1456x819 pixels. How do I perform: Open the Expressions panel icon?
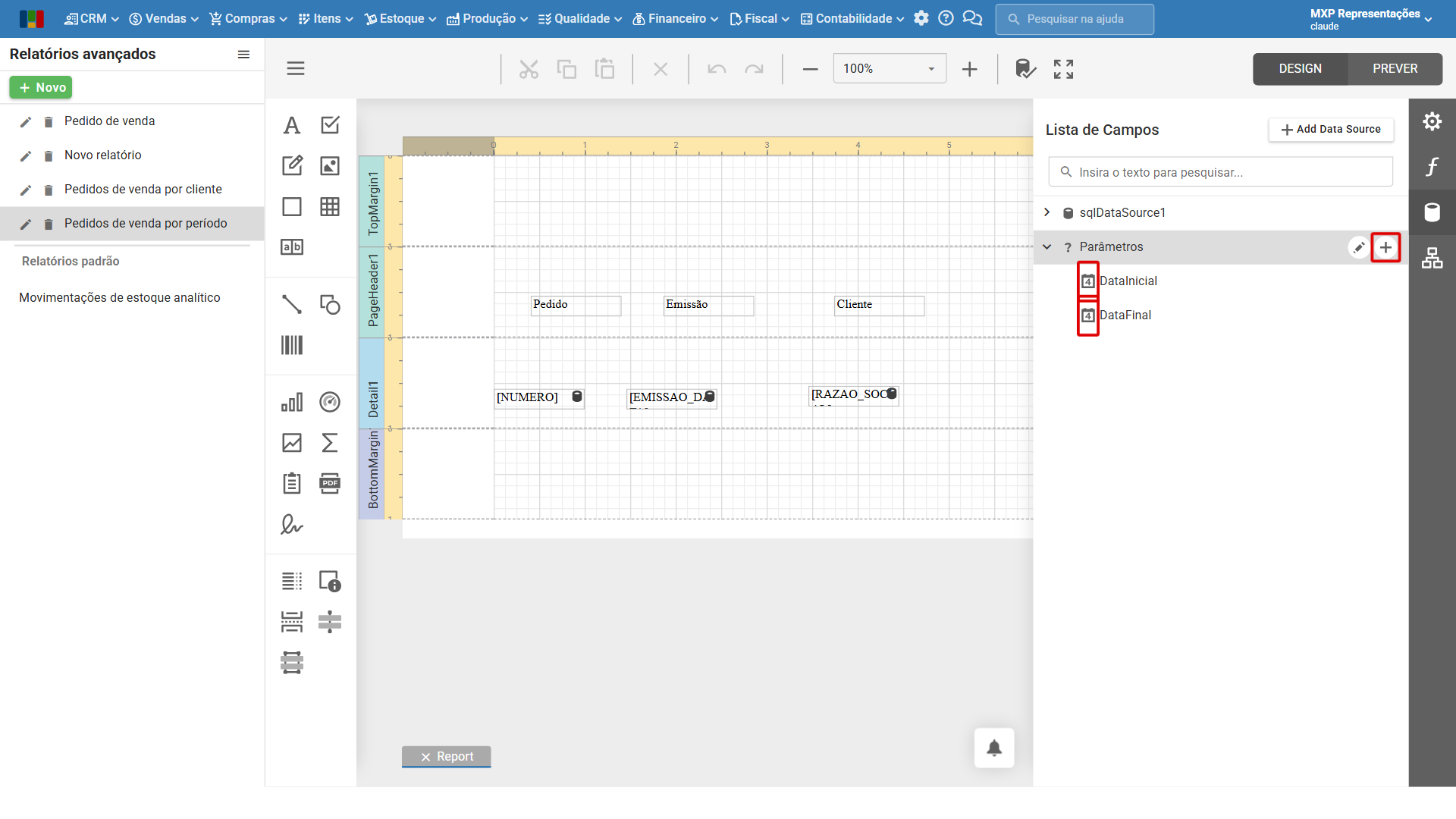coord(1432,167)
